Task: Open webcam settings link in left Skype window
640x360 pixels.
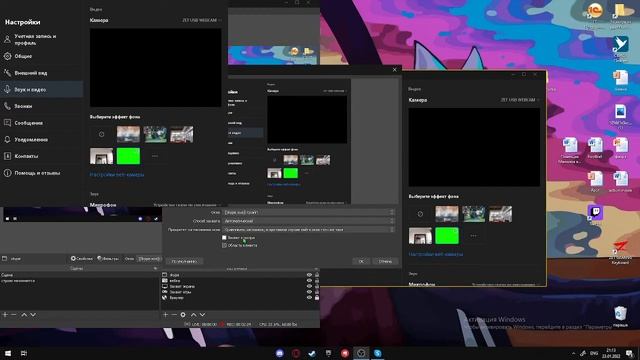Action: click(117, 175)
